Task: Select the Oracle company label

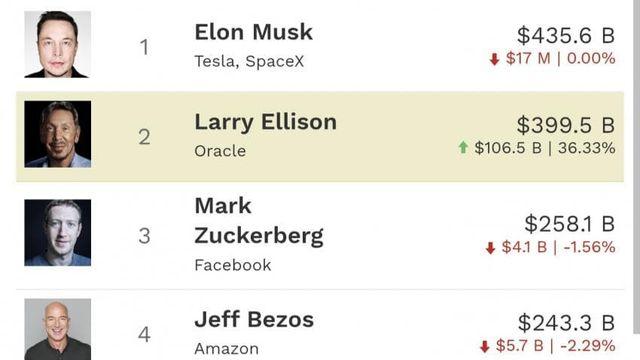Action: [220, 151]
